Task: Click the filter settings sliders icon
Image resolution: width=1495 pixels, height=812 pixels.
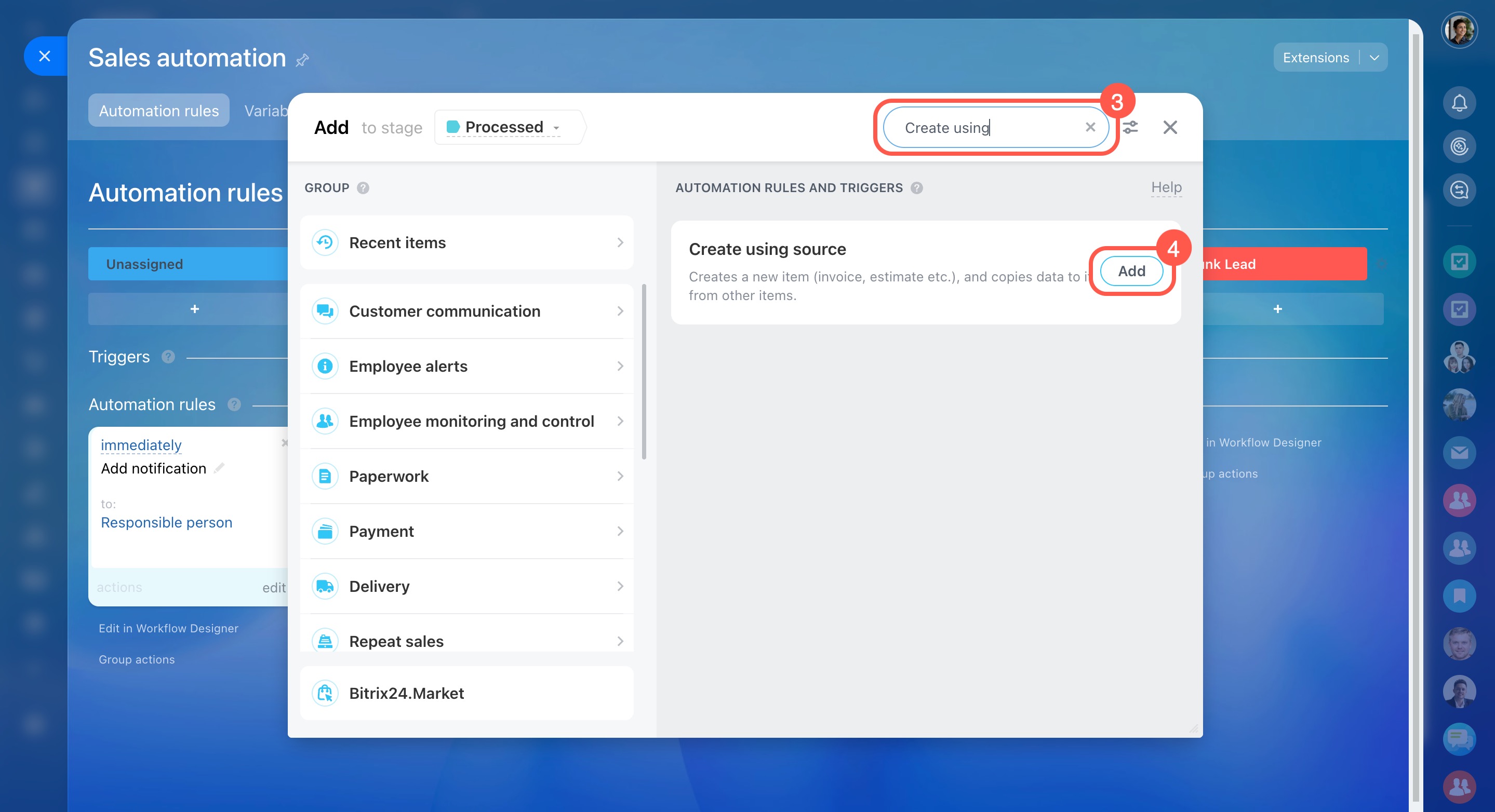Action: pos(1130,127)
